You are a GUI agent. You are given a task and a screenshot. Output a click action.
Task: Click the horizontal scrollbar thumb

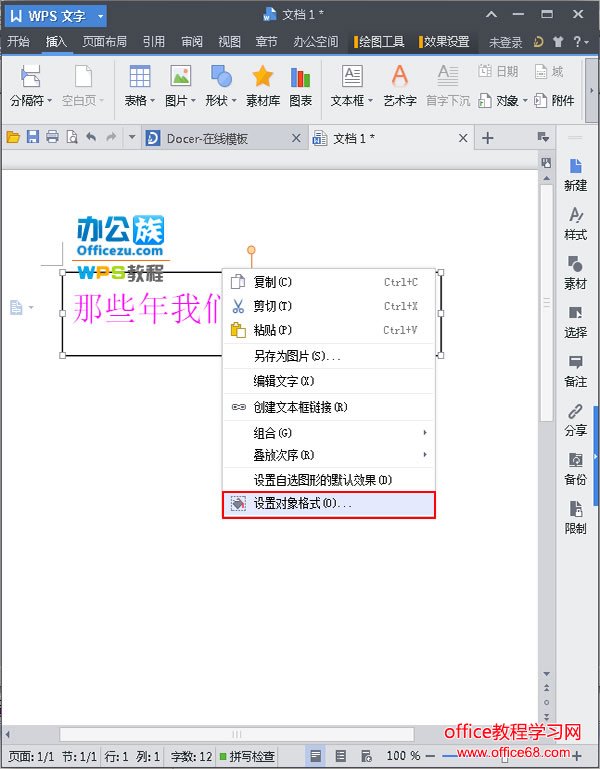(236, 734)
